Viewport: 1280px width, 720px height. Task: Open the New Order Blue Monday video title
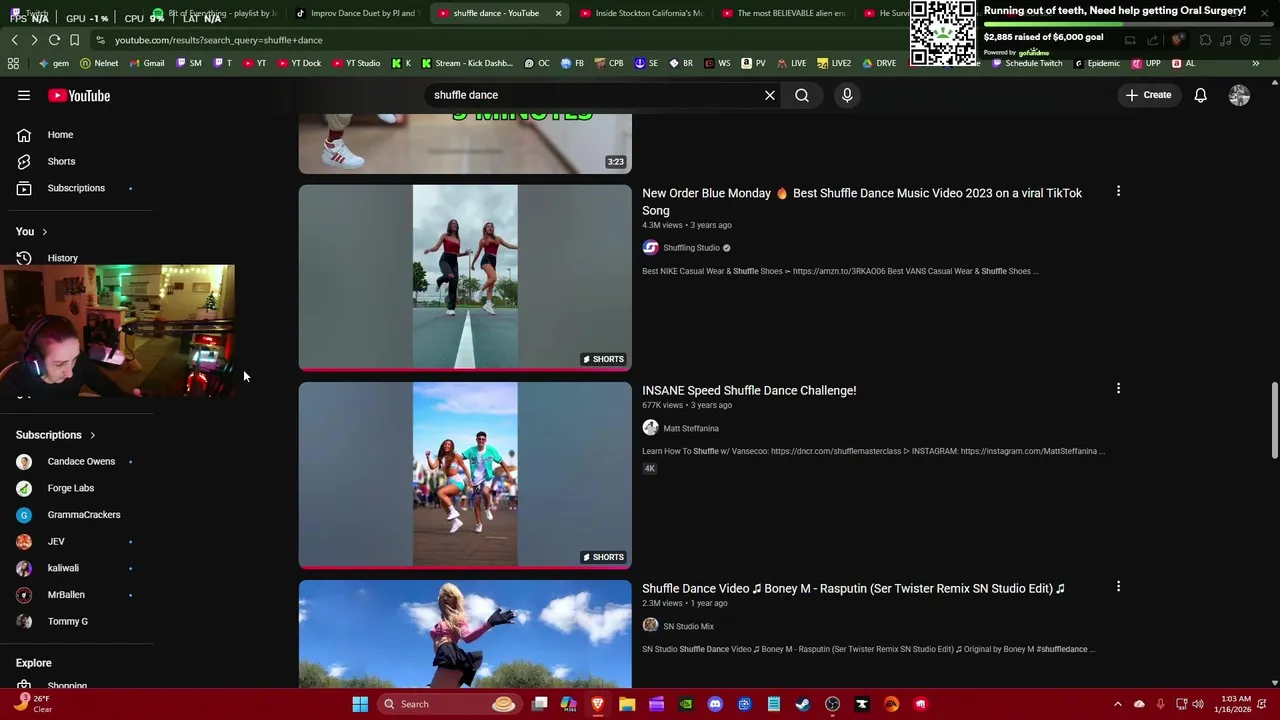pos(862,202)
